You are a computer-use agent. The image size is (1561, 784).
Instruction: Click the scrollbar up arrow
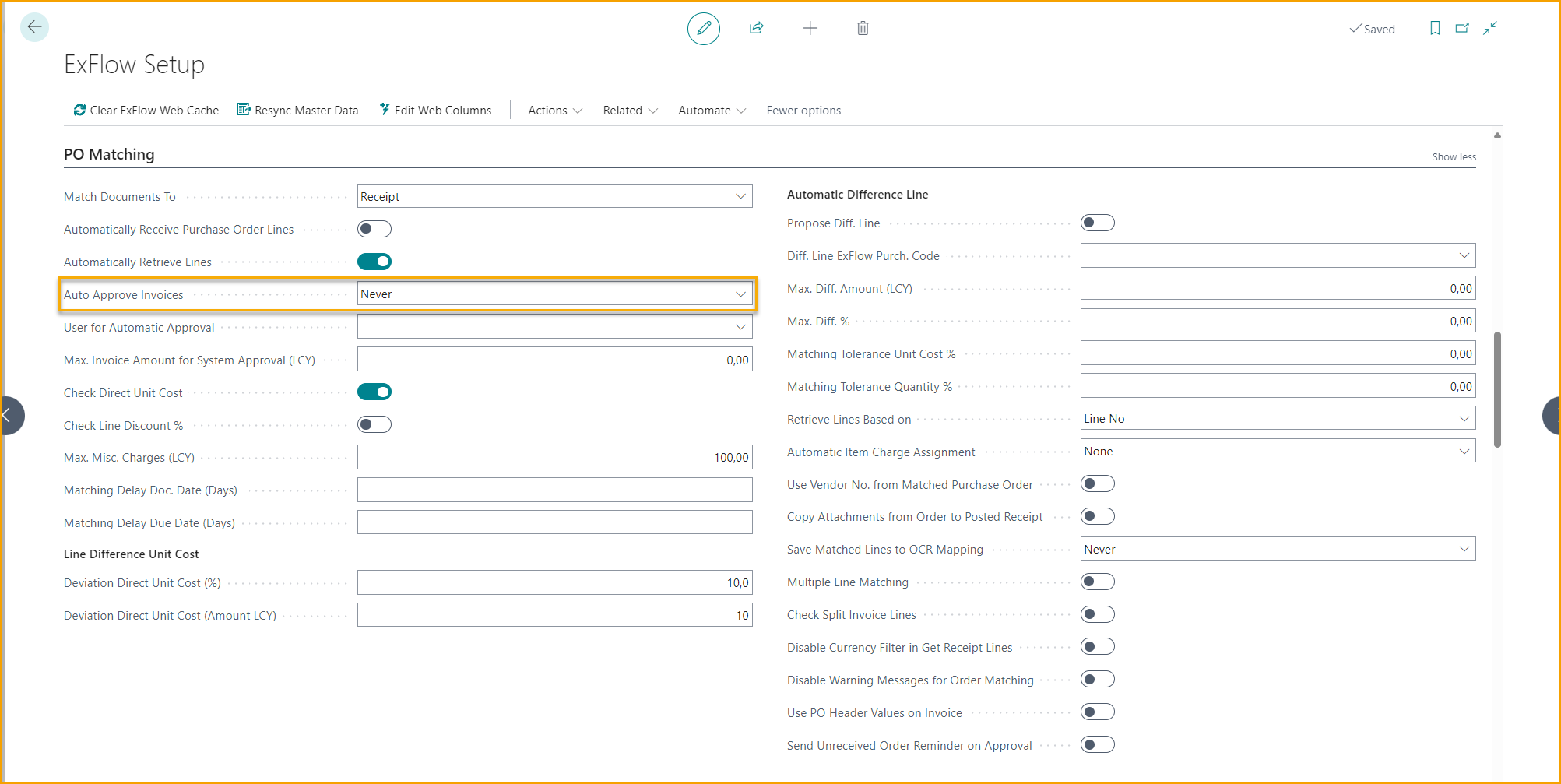(x=1497, y=135)
